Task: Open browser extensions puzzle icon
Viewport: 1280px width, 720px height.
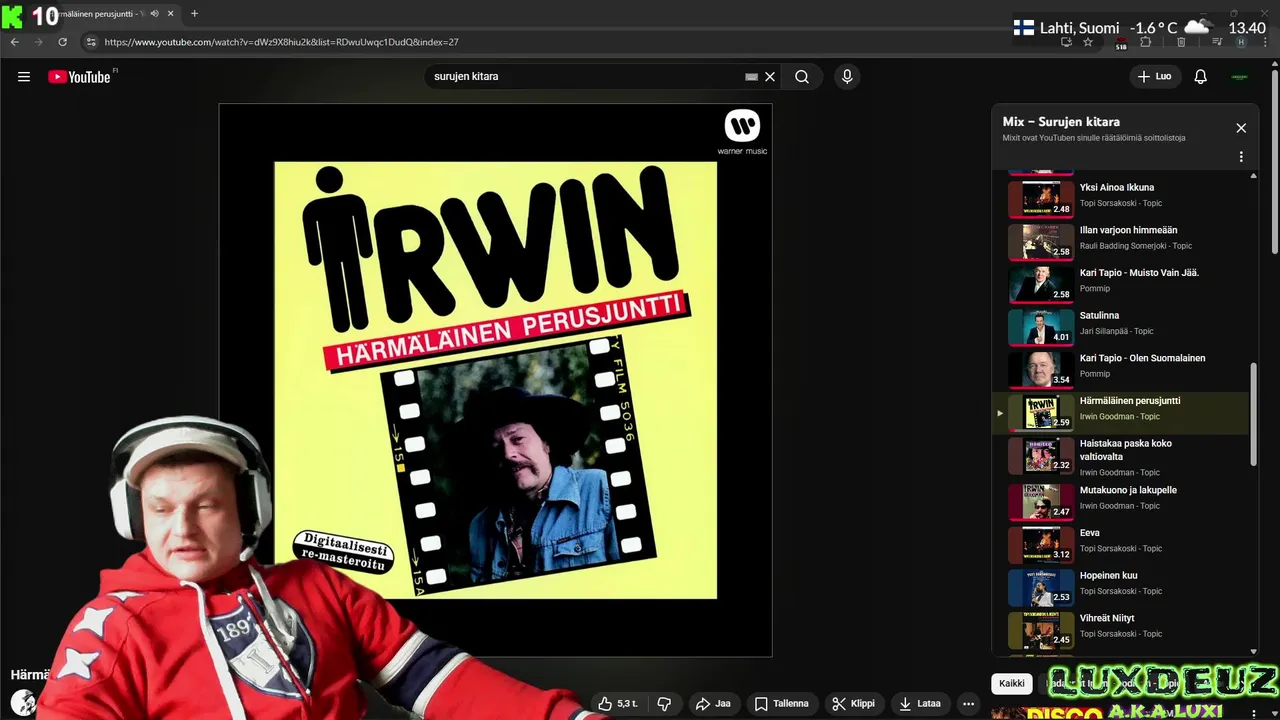Action: 1146,42
